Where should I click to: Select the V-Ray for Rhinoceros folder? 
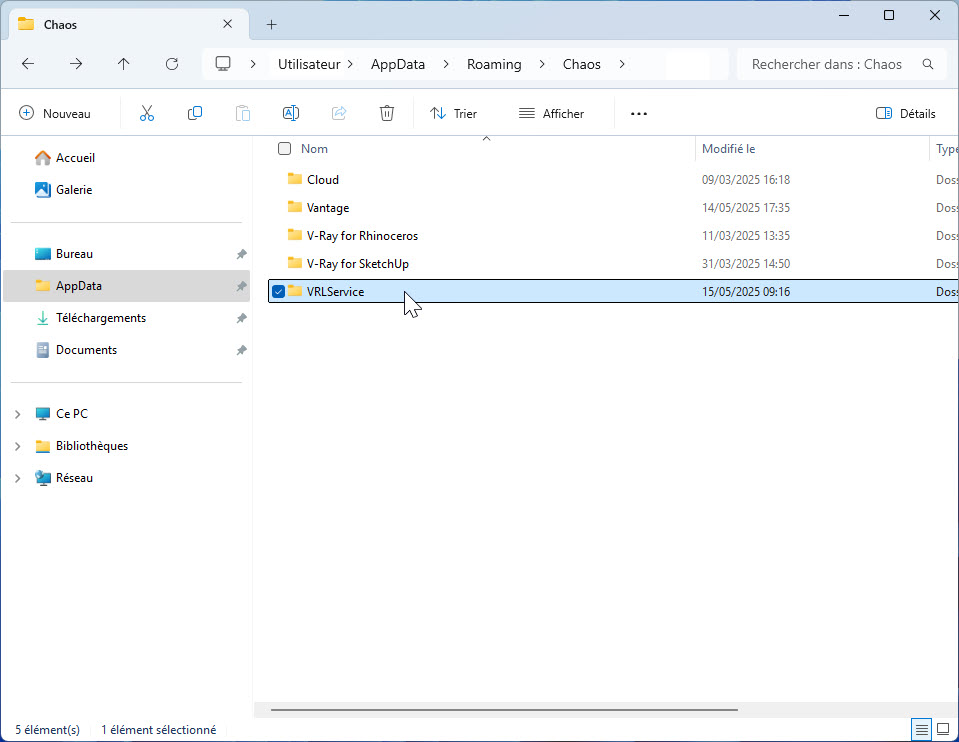click(362, 236)
